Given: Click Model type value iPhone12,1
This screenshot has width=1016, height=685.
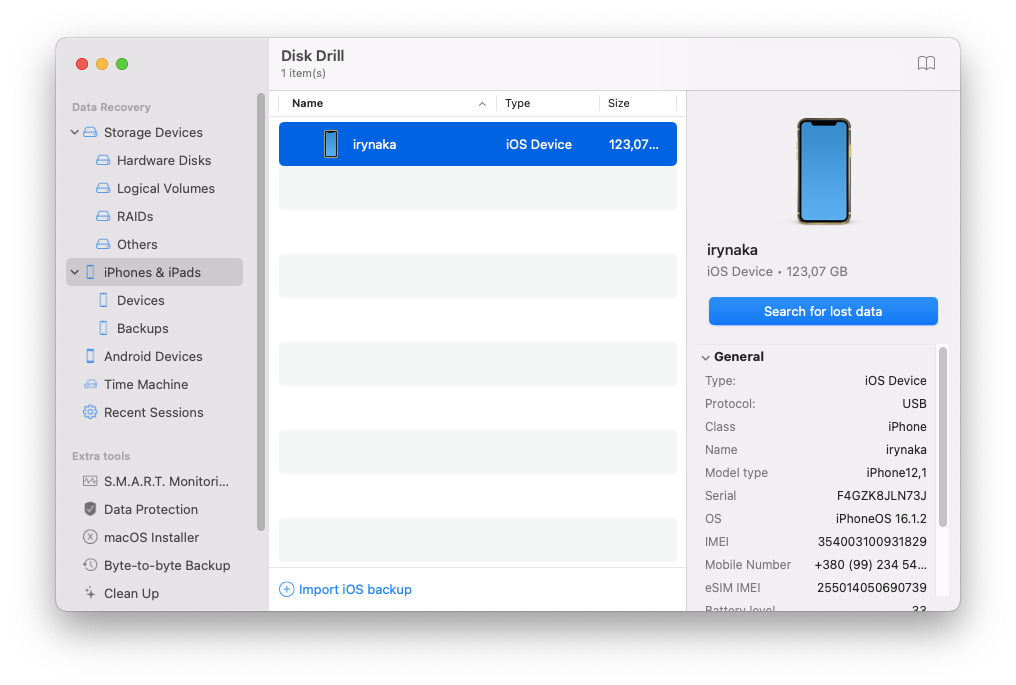Looking at the screenshot, I should (896, 472).
